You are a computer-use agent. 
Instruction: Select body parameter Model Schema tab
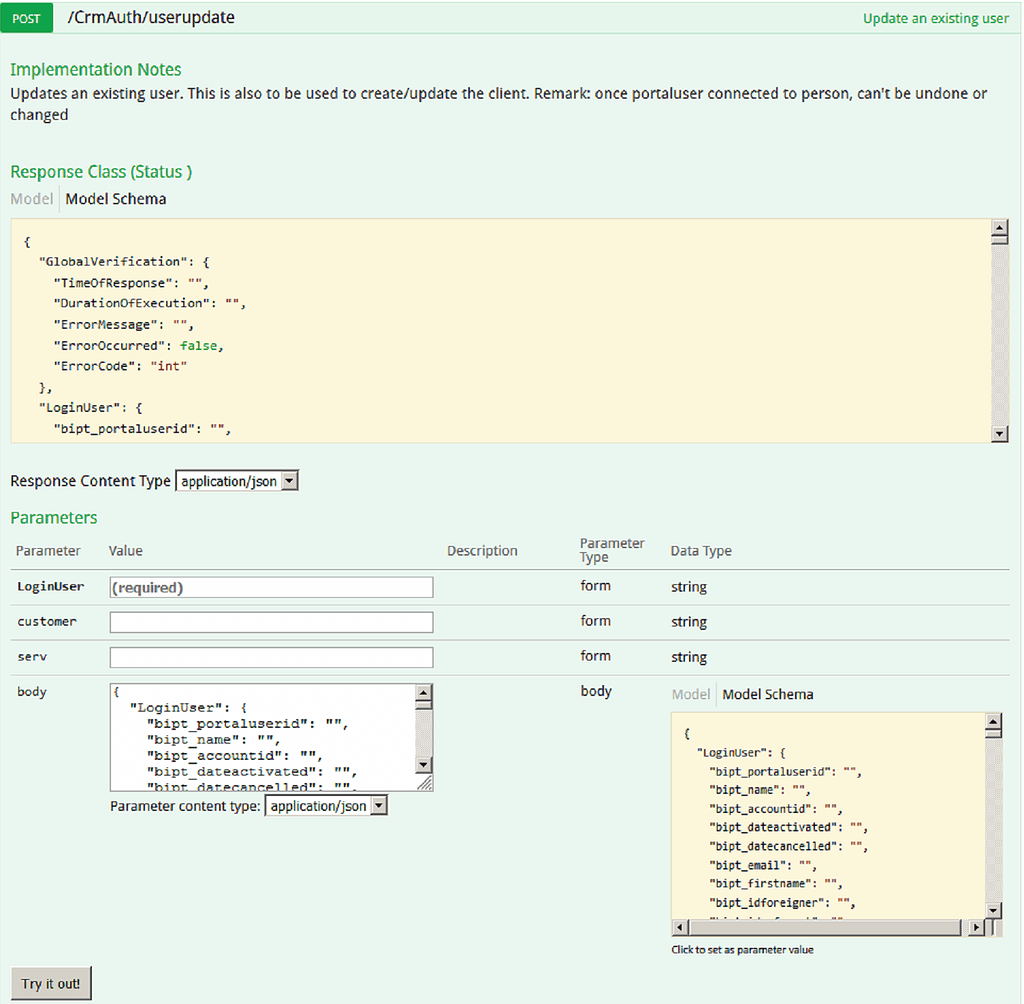click(x=767, y=694)
